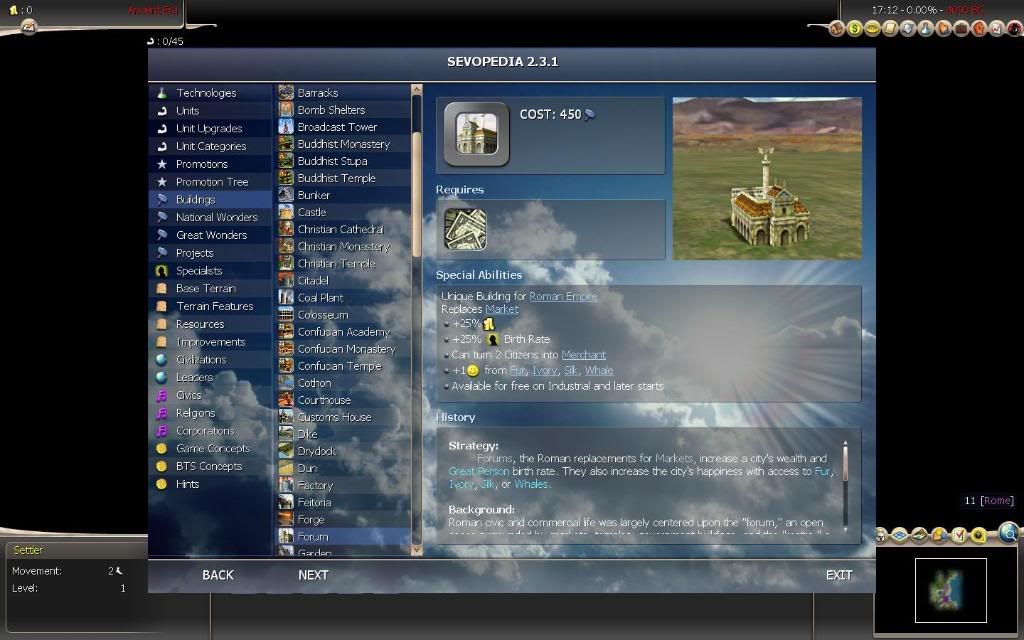Image resolution: width=1024 pixels, height=640 pixels.
Task: Select Customs House entry
Action: (x=344, y=417)
